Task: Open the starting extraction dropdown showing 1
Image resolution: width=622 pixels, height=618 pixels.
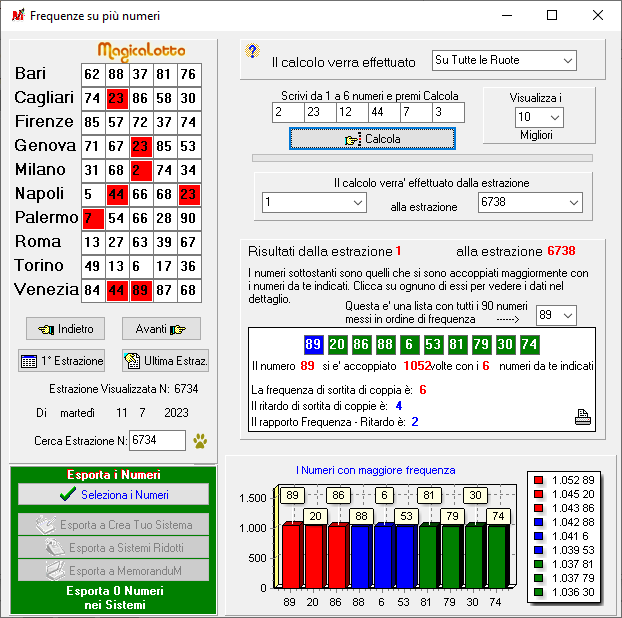Action: (314, 202)
